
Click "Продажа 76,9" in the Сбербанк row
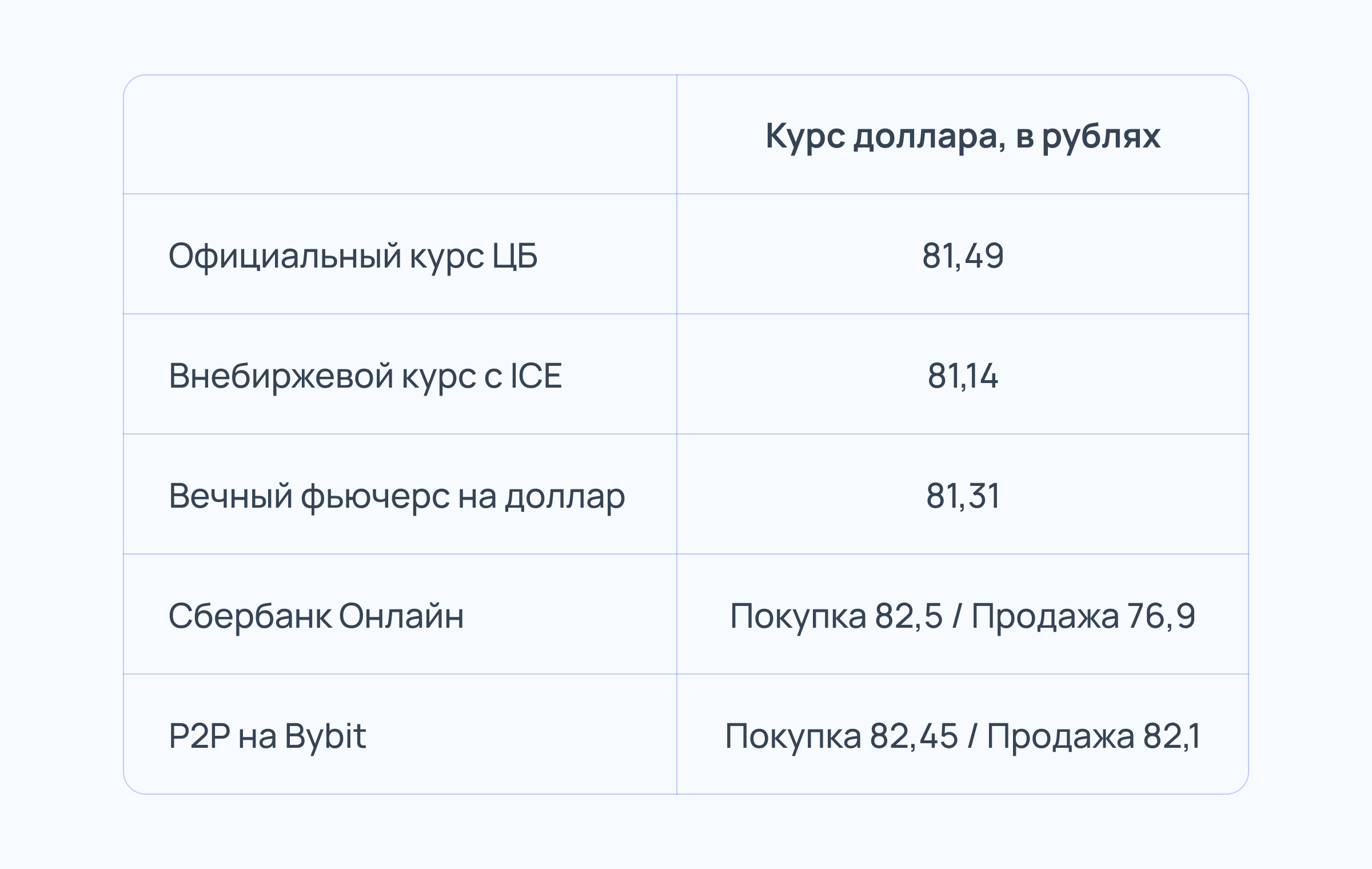coord(1083,616)
